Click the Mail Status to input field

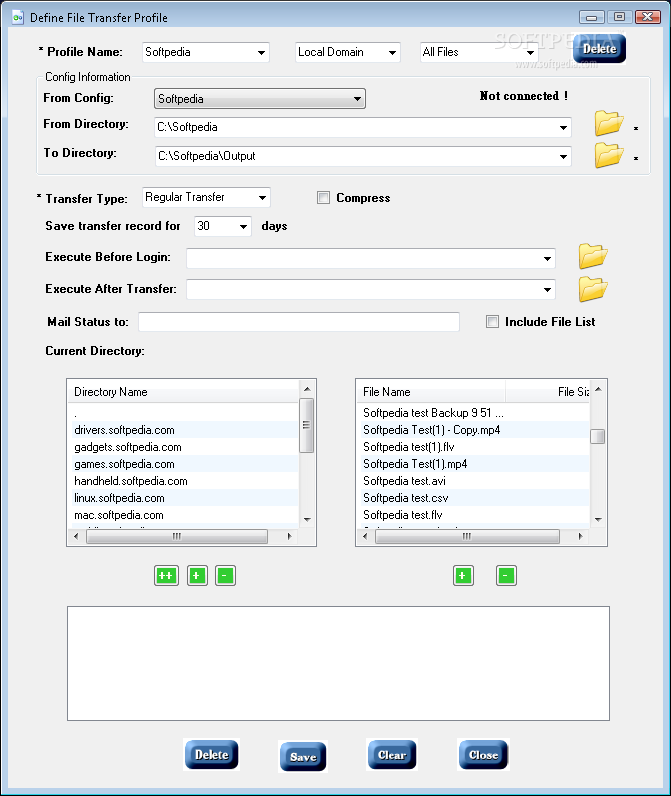(x=299, y=322)
